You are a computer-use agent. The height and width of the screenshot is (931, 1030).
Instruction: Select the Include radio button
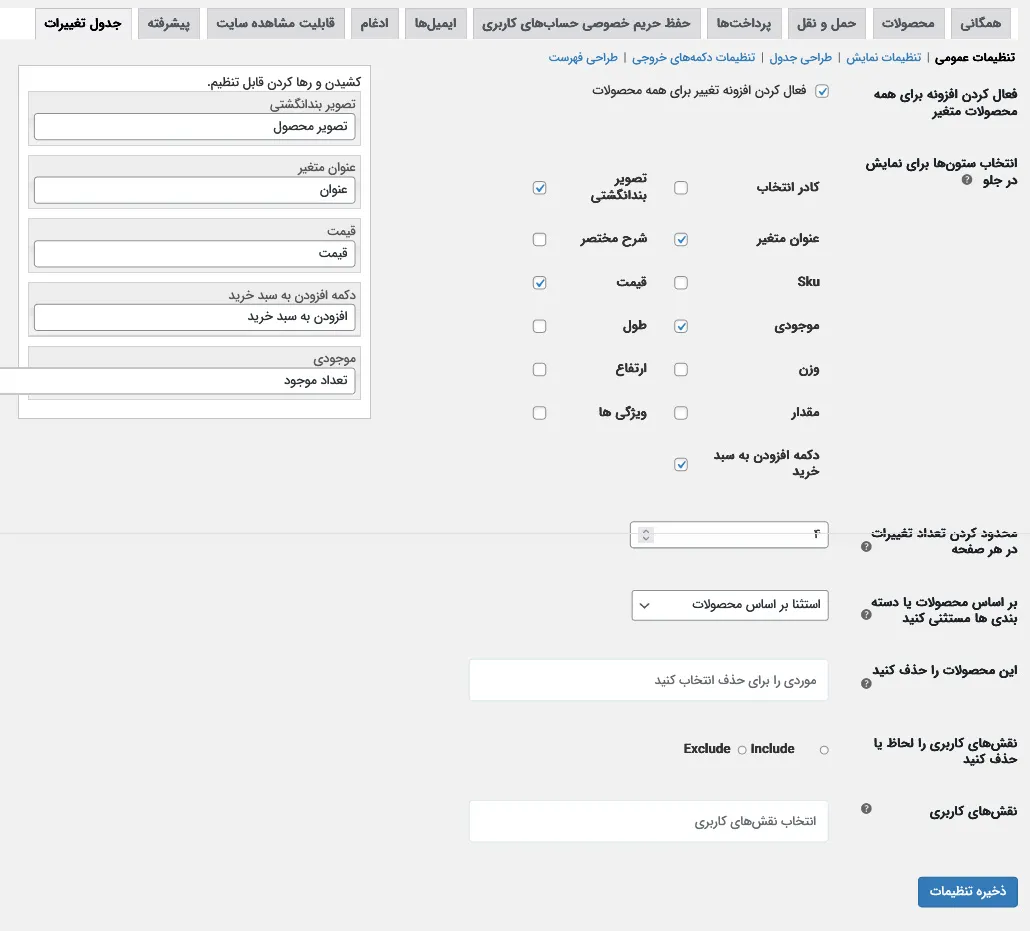pos(824,750)
